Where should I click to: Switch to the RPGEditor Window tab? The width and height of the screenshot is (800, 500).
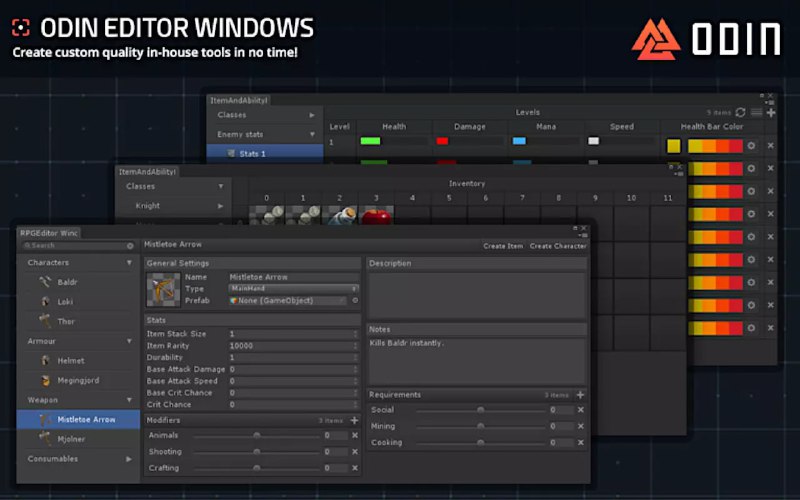tap(49, 233)
